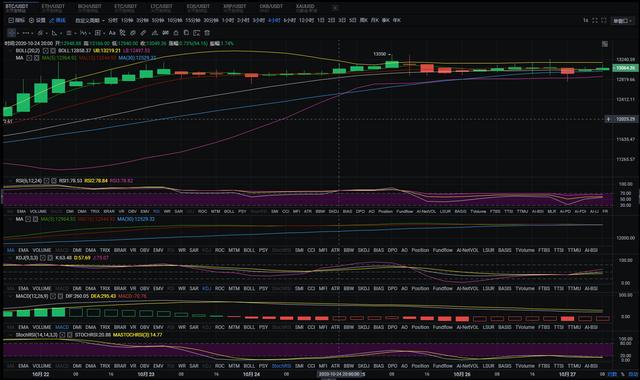Close the KDJ sub-panel with its X icon
This screenshot has width=640, height=380.
pos(50,258)
